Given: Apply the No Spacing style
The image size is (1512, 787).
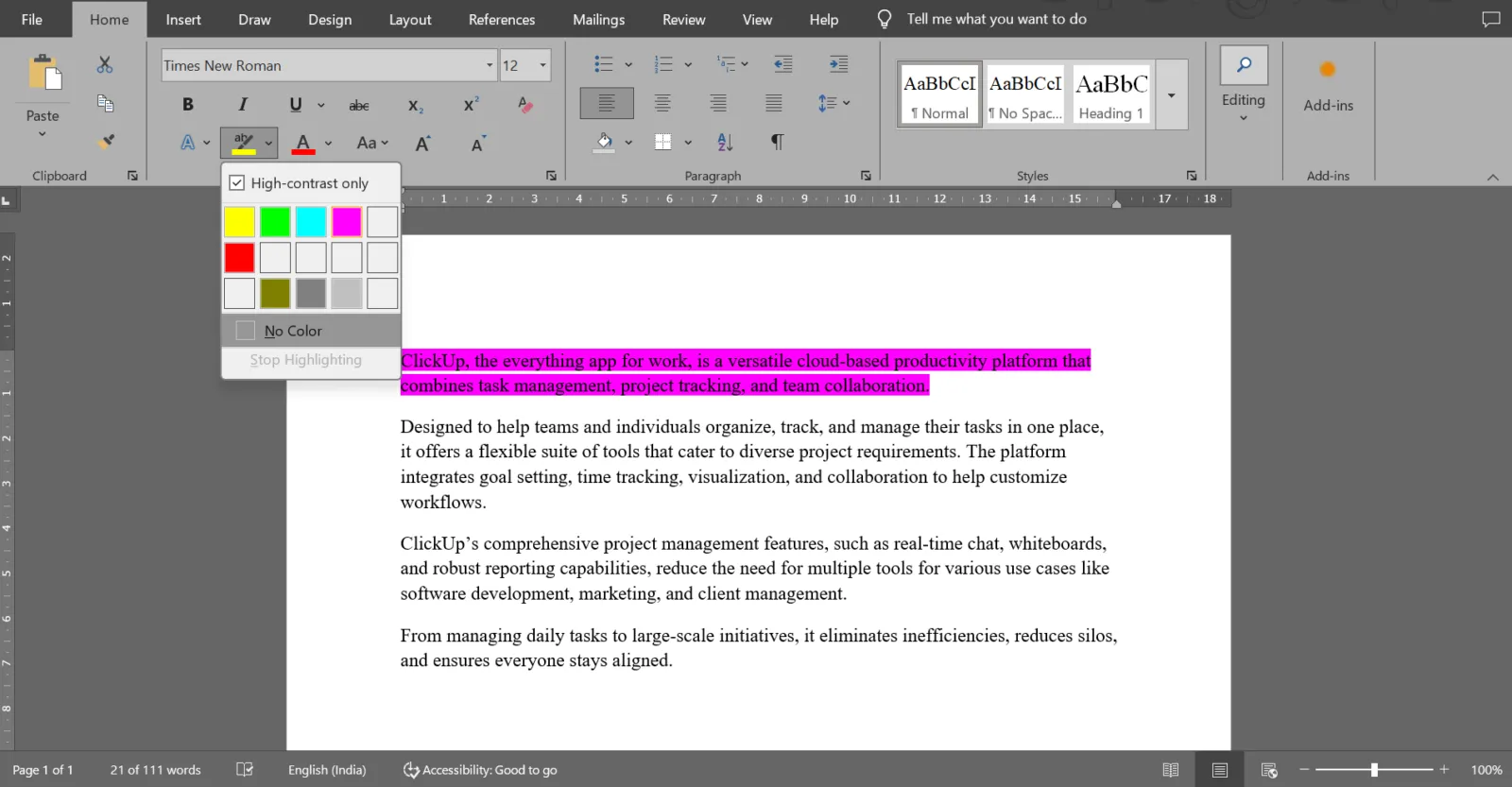Looking at the screenshot, I should click(x=1025, y=94).
